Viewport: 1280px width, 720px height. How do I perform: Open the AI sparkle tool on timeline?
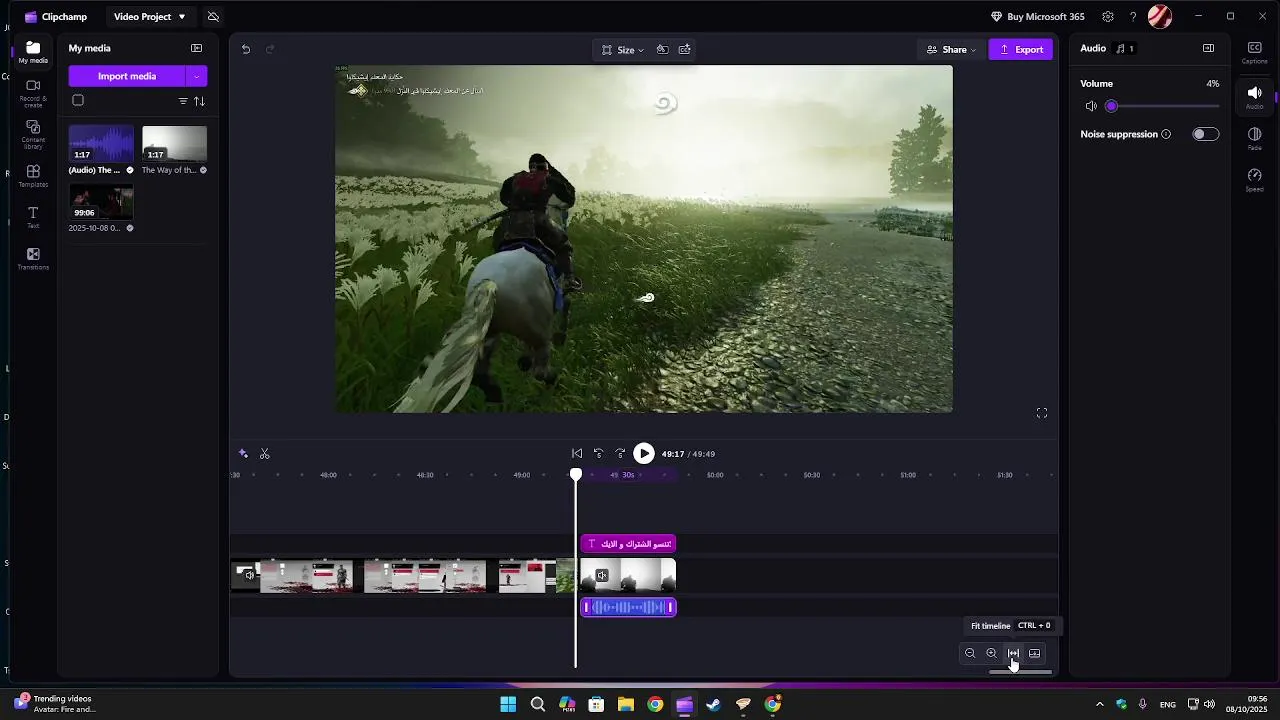(x=243, y=454)
